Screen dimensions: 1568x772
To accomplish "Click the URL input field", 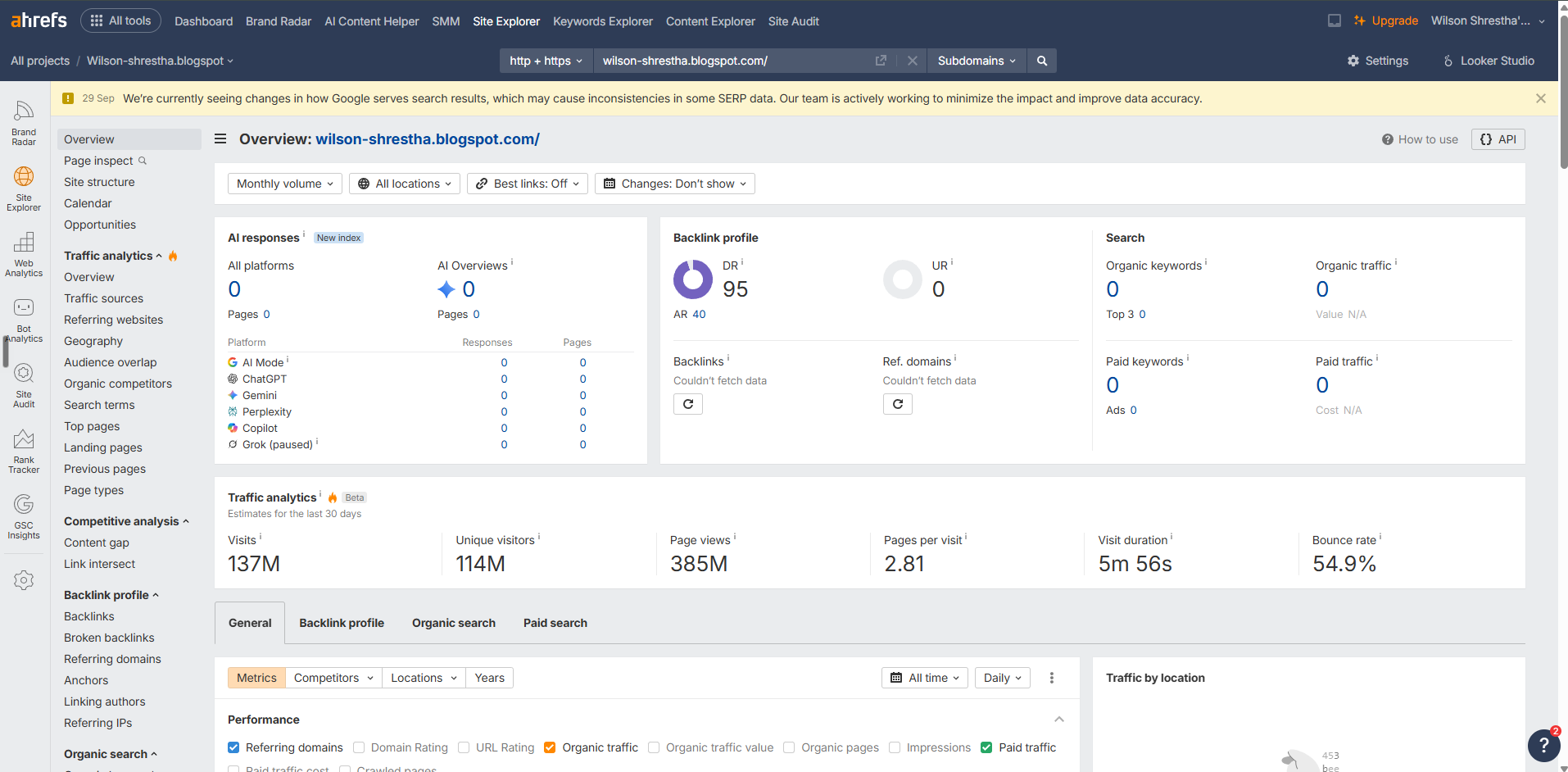I will (733, 61).
